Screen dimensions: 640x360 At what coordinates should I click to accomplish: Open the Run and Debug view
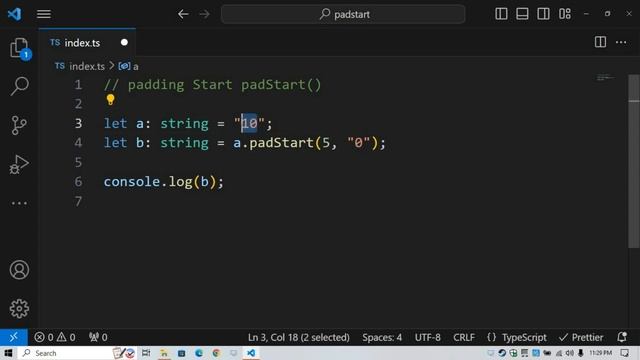click(x=19, y=164)
